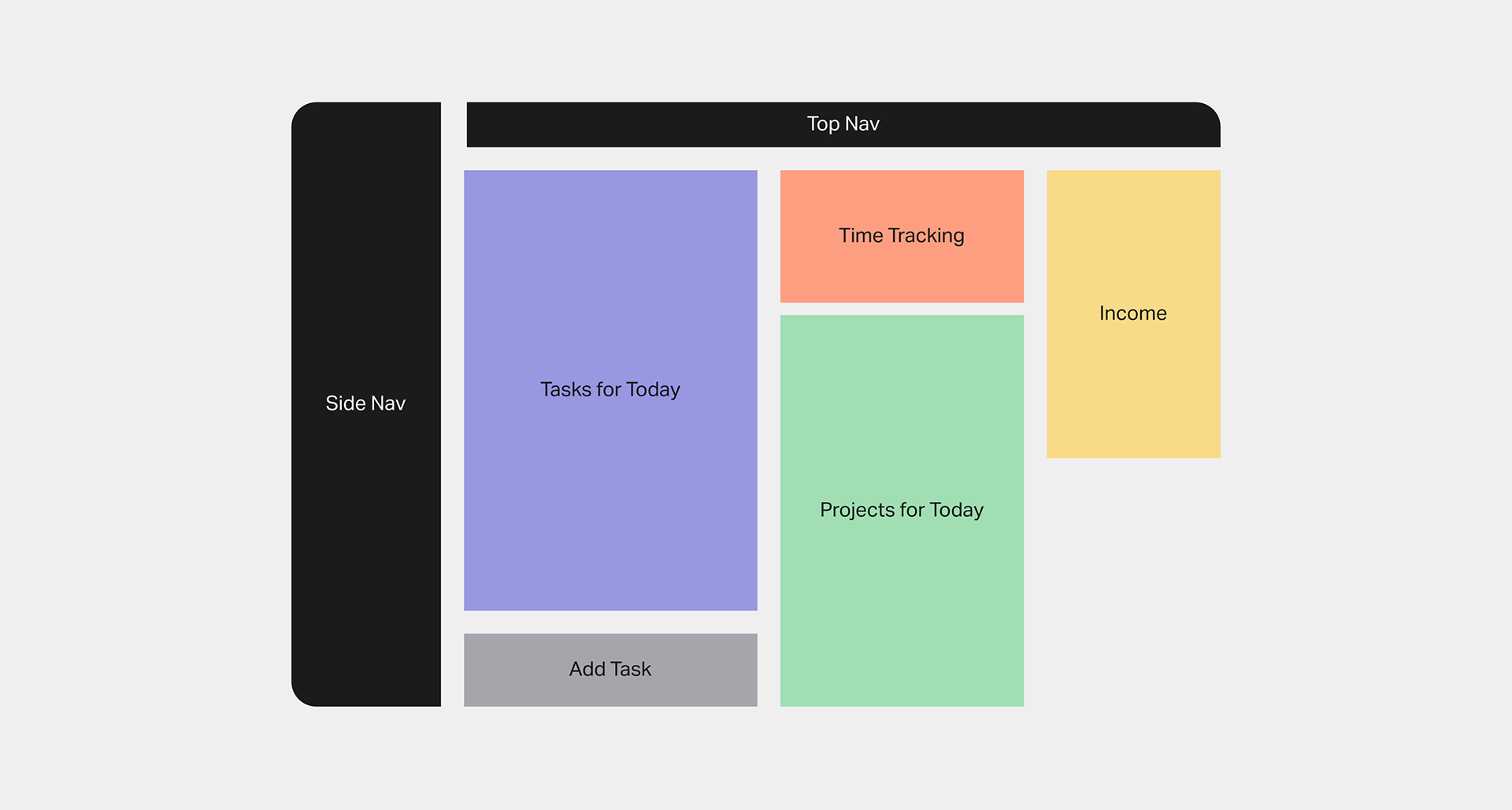
Task: Click the gap between Time Tracking and Projects
Action: coord(902,309)
